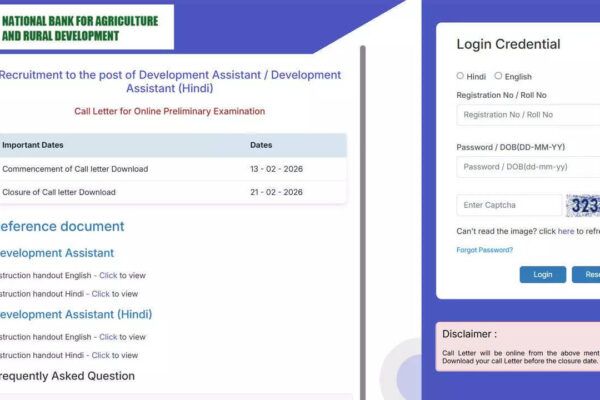Click the captcha image
The width and height of the screenshot is (600, 400).
(x=583, y=206)
